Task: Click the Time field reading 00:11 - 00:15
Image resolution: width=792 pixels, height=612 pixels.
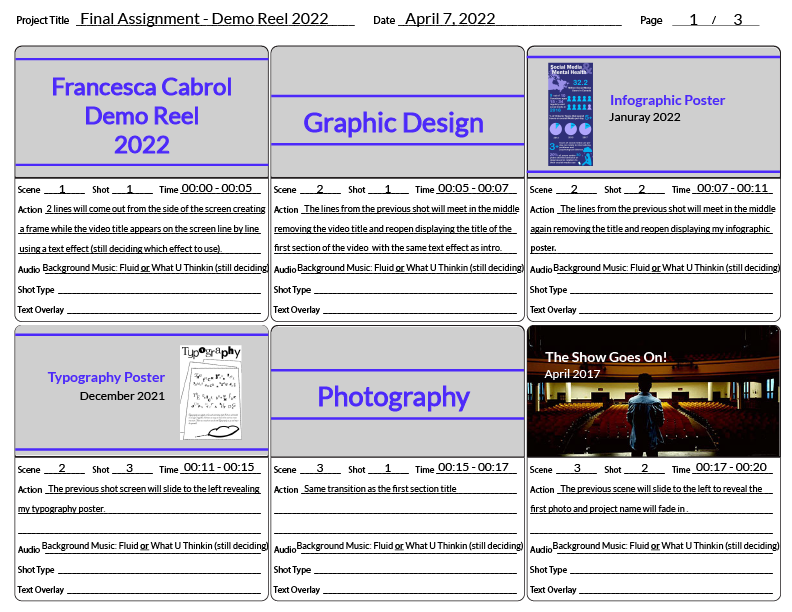Action: click(x=221, y=467)
